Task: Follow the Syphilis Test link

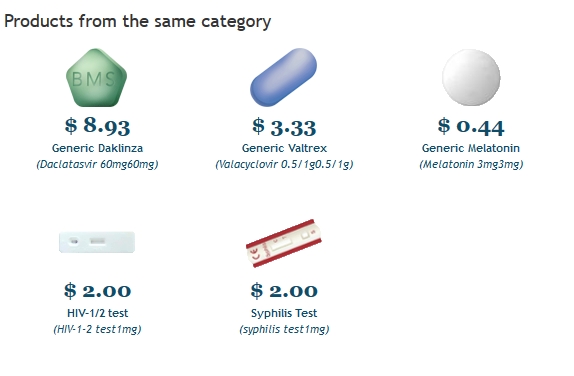Action: coord(284,313)
